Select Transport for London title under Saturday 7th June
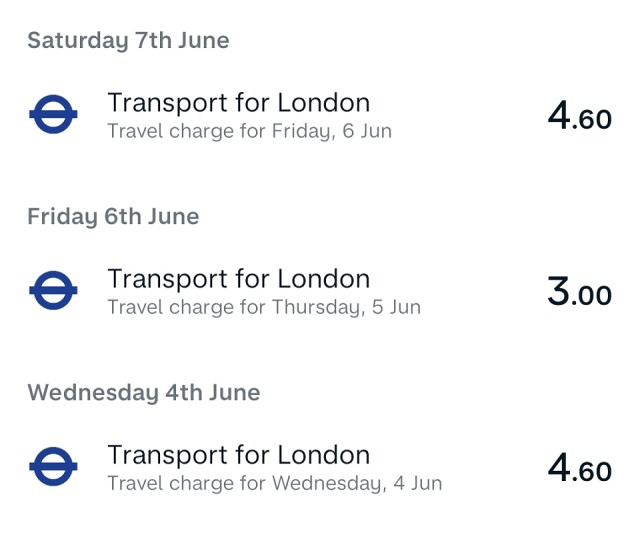The height and width of the screenshot is (545, 640). (x=239, y=103)
